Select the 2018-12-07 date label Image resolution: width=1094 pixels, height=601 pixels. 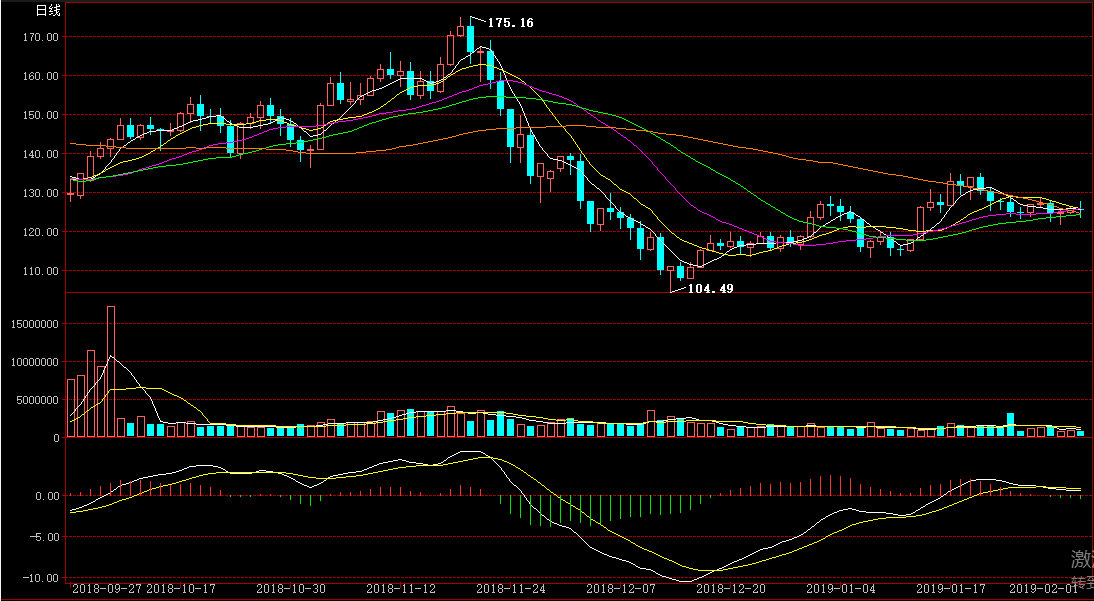620,589
